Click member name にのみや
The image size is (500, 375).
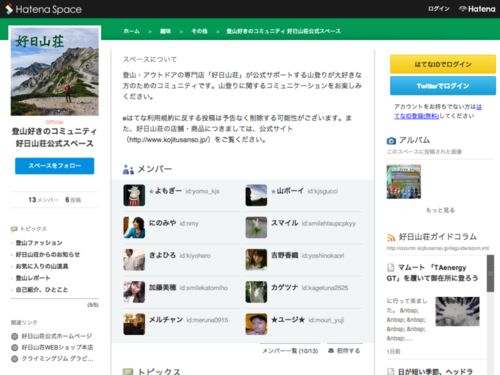pos(162,223)
